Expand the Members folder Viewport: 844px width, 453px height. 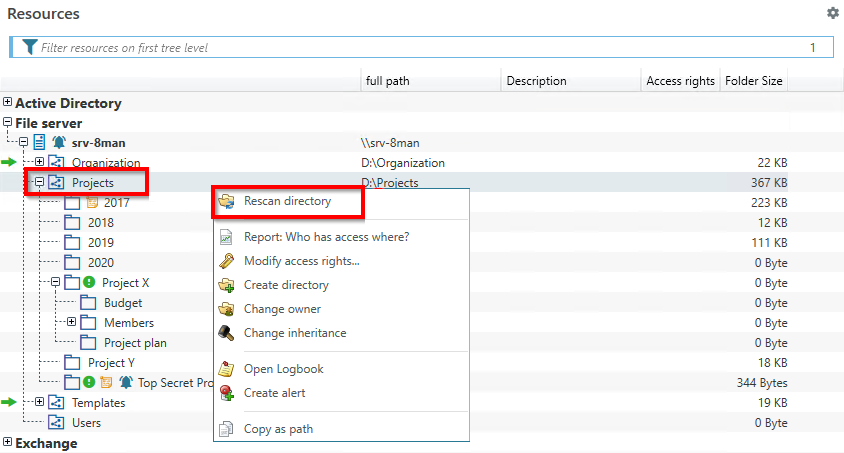(71, 323)
